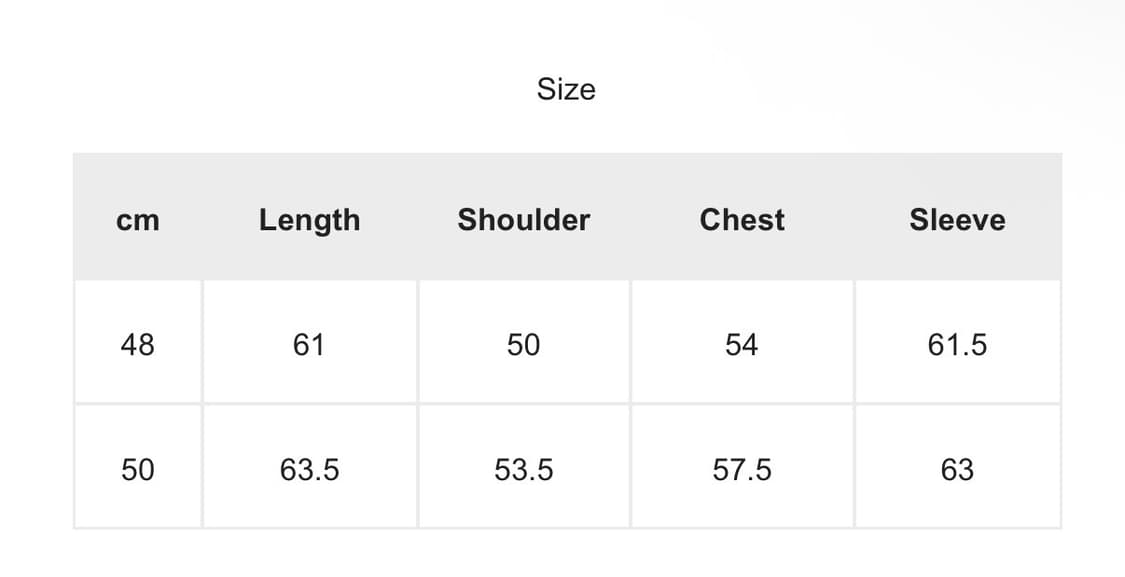1125x577 pixels.
Task: Click the Chest column header
Action: 742,220
